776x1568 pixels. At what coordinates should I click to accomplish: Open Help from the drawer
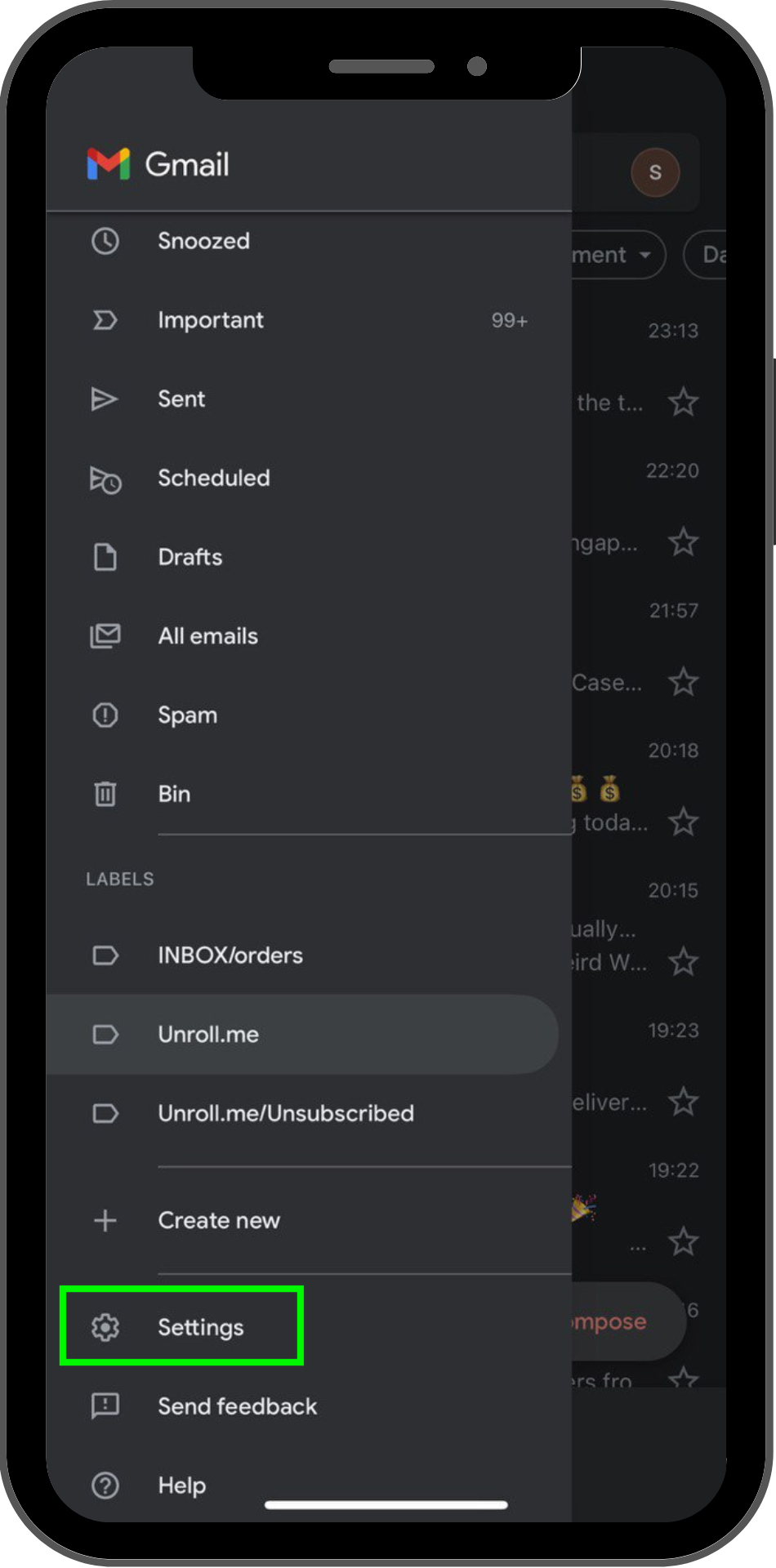[x=181, y=1485]
